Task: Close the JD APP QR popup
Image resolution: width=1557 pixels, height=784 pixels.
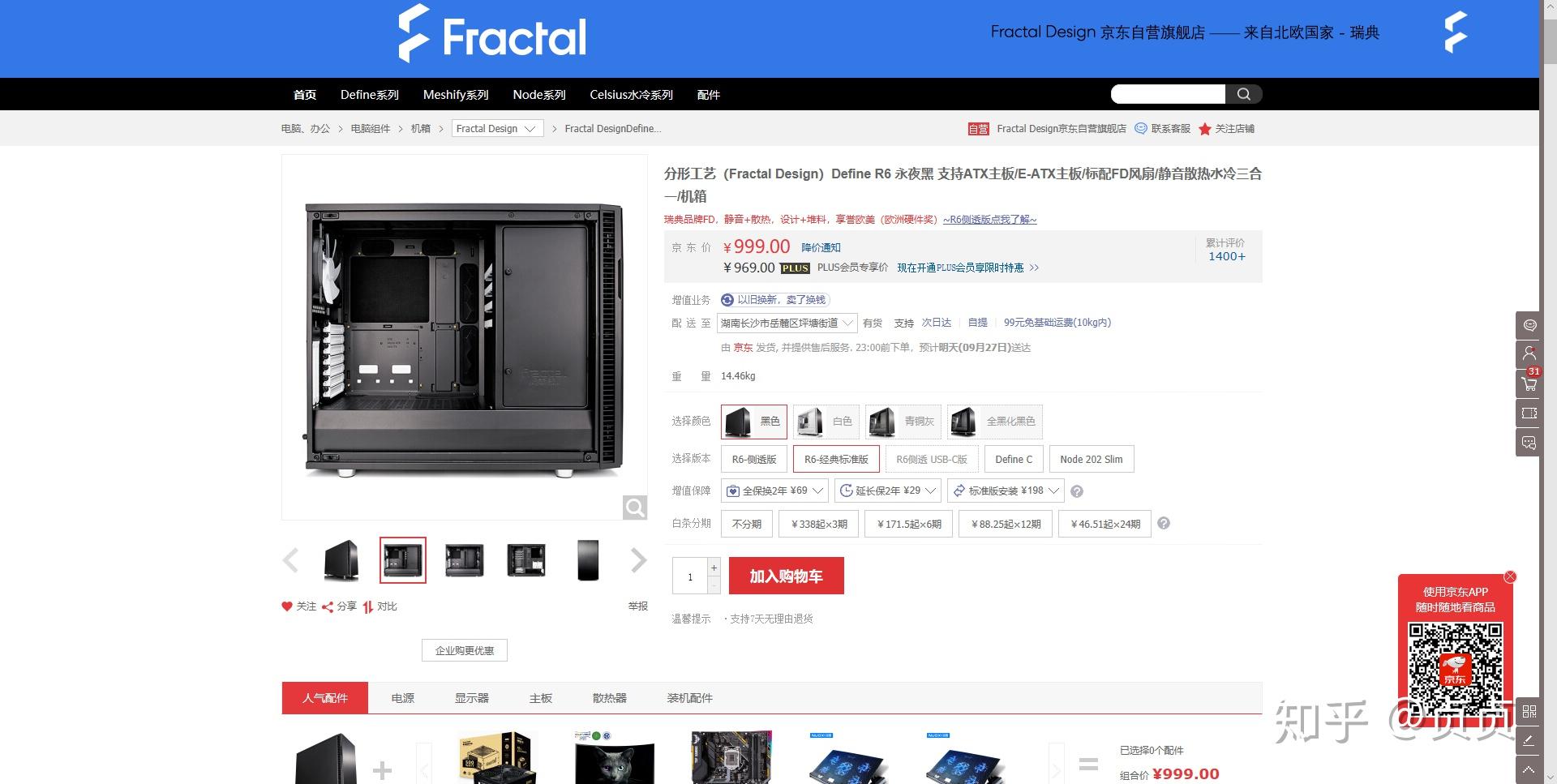Action: [x=1510, y=576]
